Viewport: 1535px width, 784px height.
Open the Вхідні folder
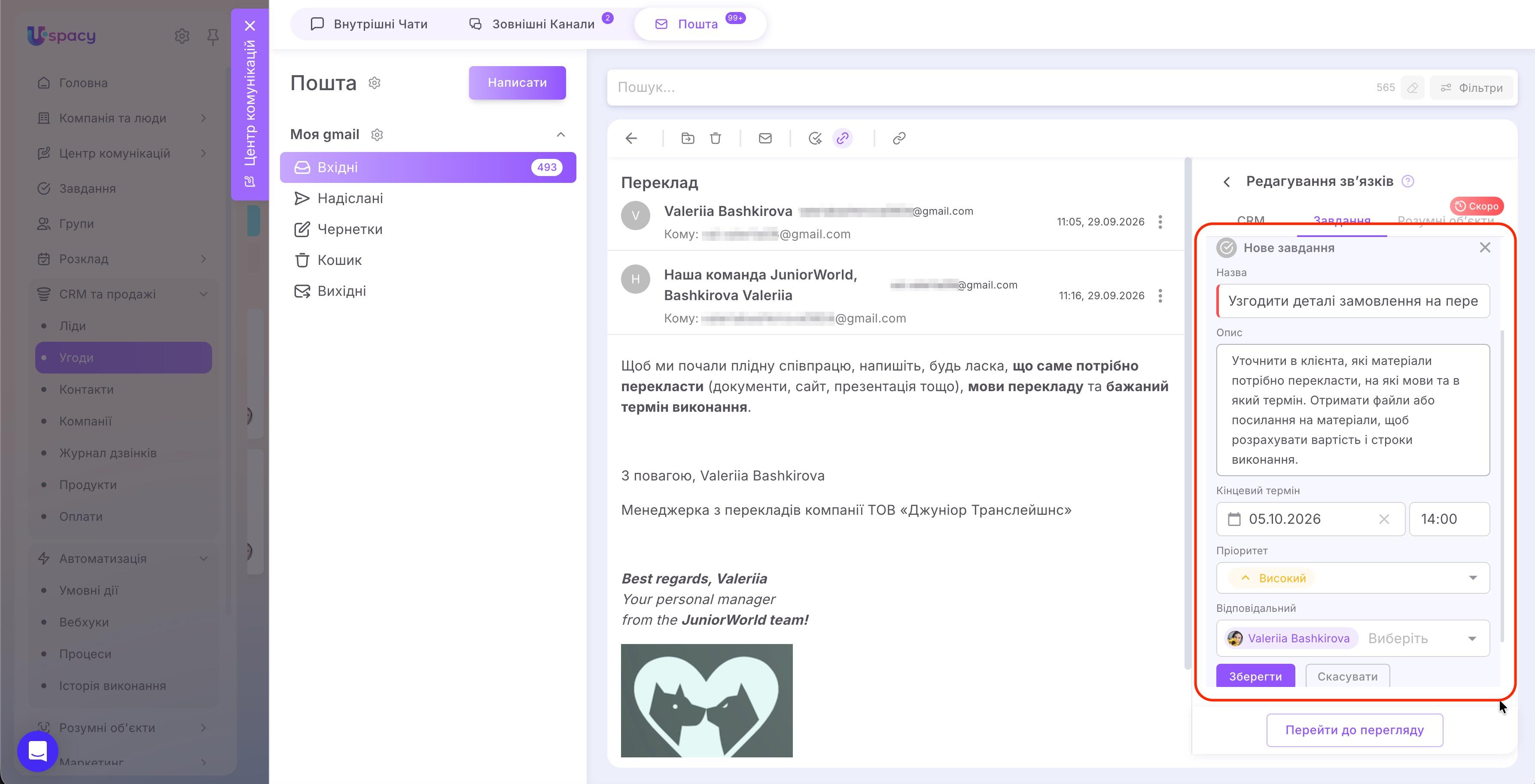428,167
